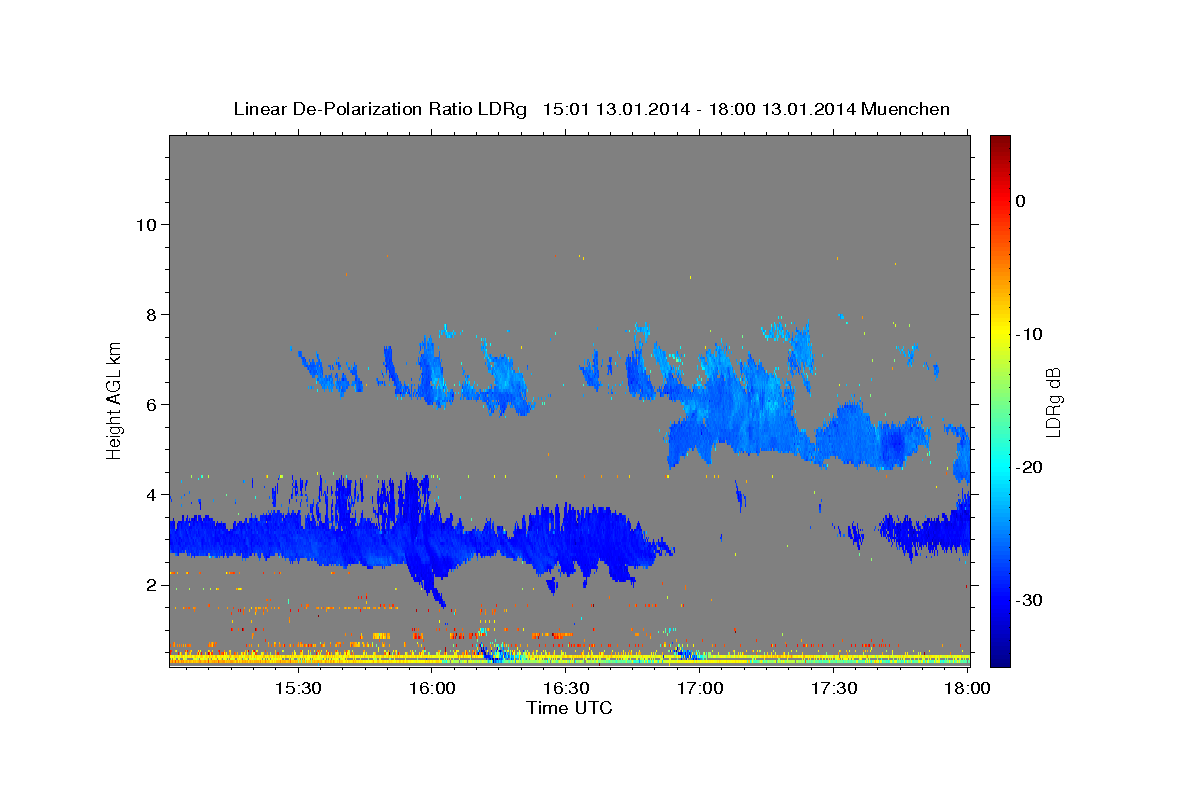Viewport: 1200px width, 800px height.
Task: Click the 18:00 time axis label
Action: (x=967, y=689)
